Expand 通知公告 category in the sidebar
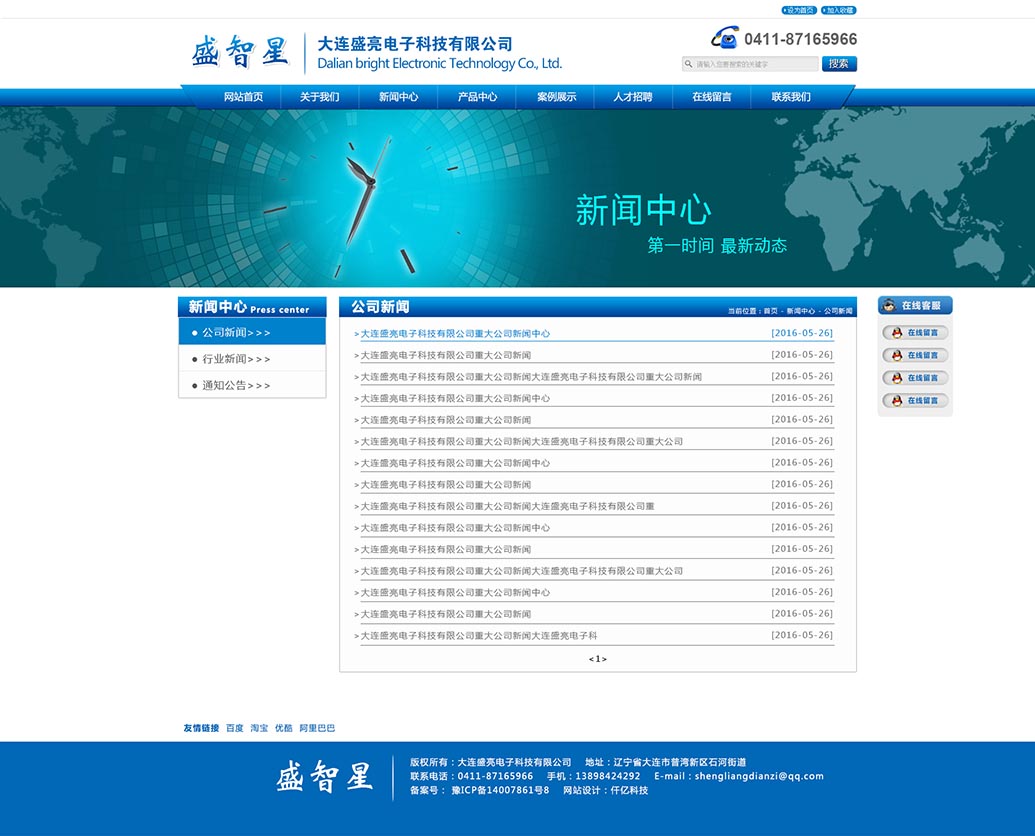This screenshot has width=1035, height=836. (x=236, y=385)
